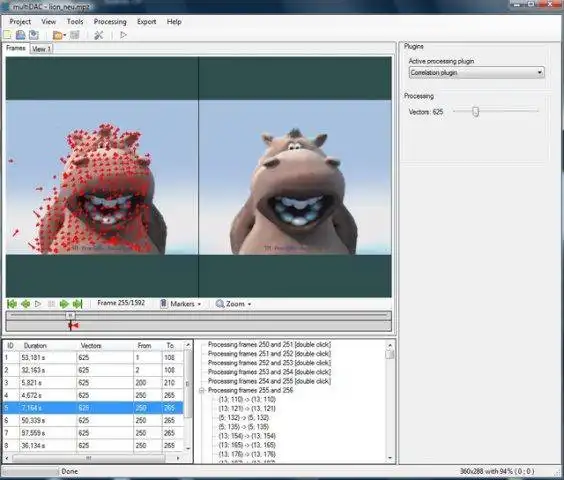564x480 pixels.
Task: Step back one frame
Action: pyautogui.click(x=25, y=304)
